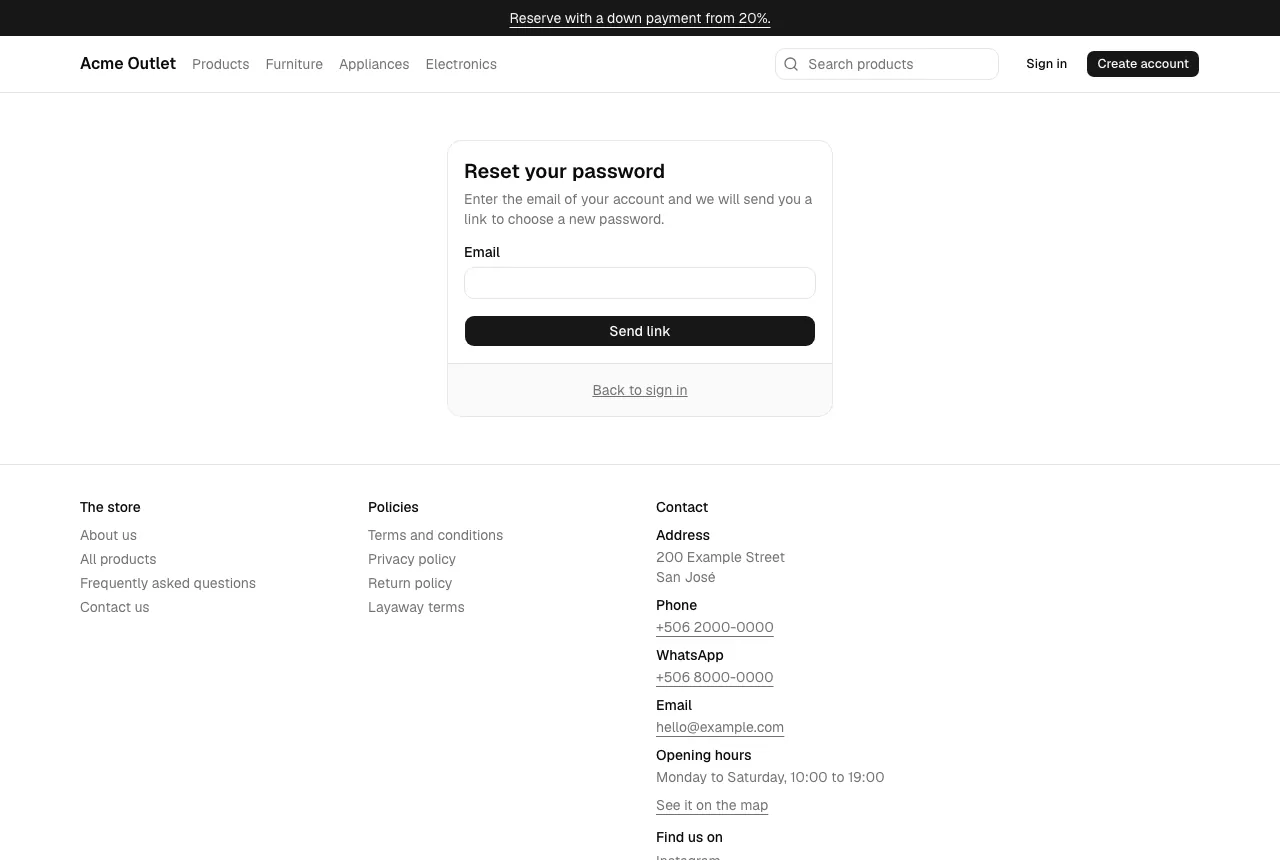1280x860 pixels.
Task: Go to Acme Outlet home logo
Action: (x=128, y=64)
